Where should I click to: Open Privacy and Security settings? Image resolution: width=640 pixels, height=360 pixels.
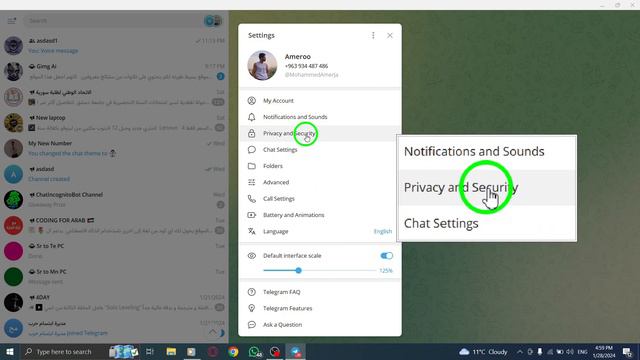pos(320,133)
